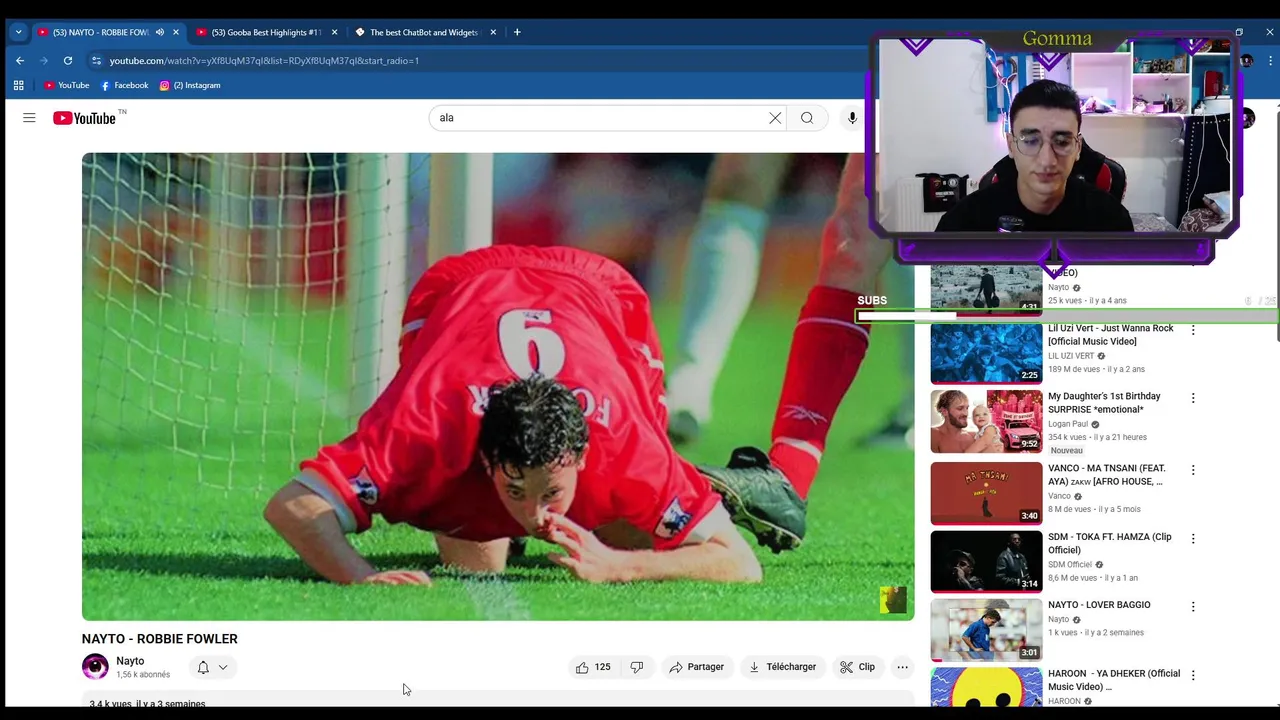Open options for NAYTO - LOVER BAGGIO video
The height and width of the screenshot is (720, 1280).
[1193, 606]
